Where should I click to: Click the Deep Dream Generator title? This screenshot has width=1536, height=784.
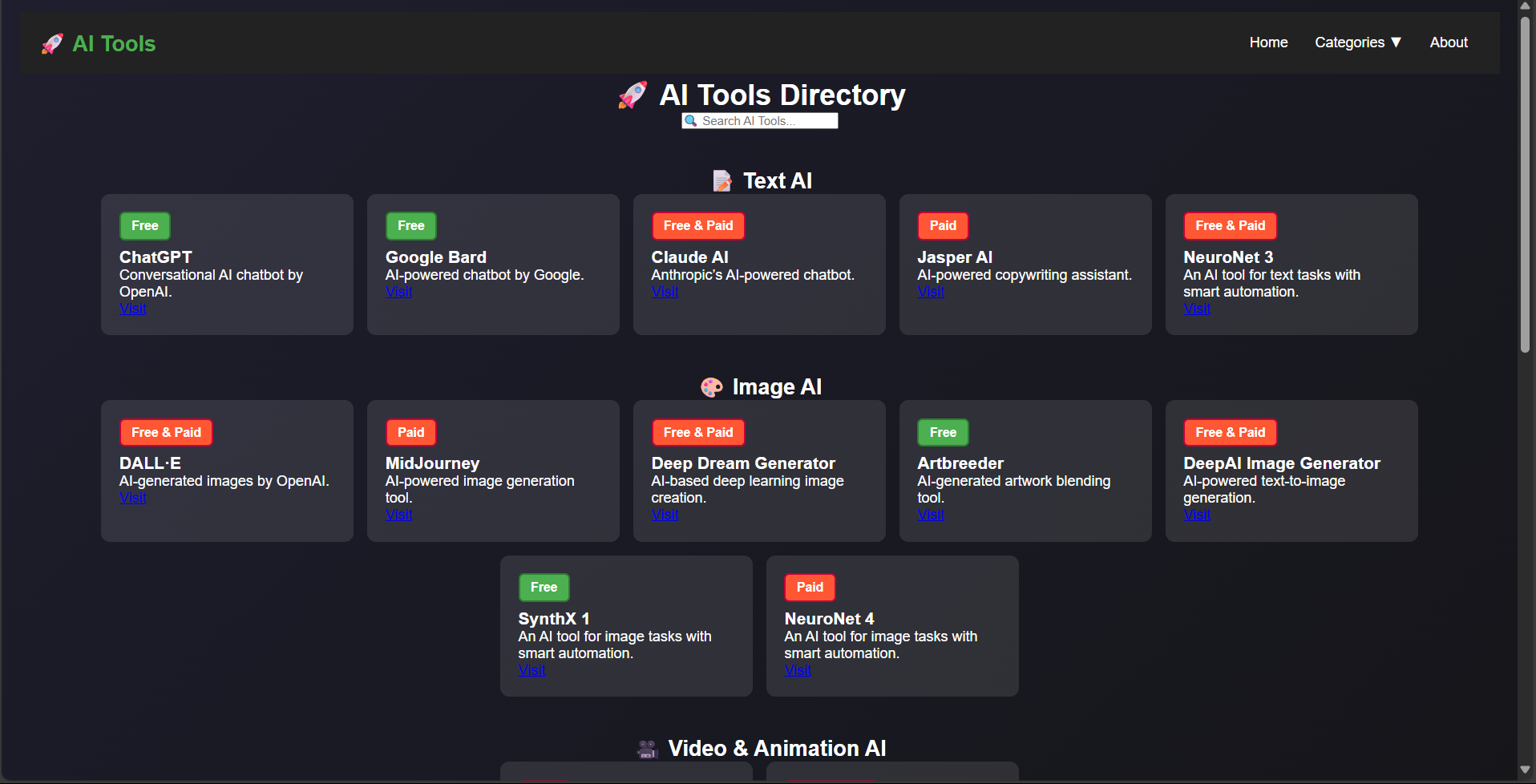click(743, 463)
